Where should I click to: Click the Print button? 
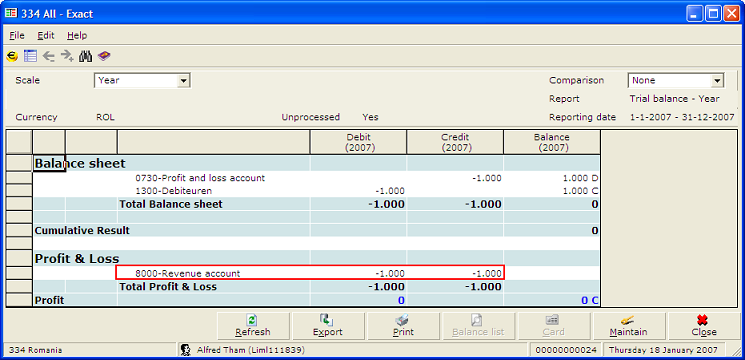coord(402,326)
